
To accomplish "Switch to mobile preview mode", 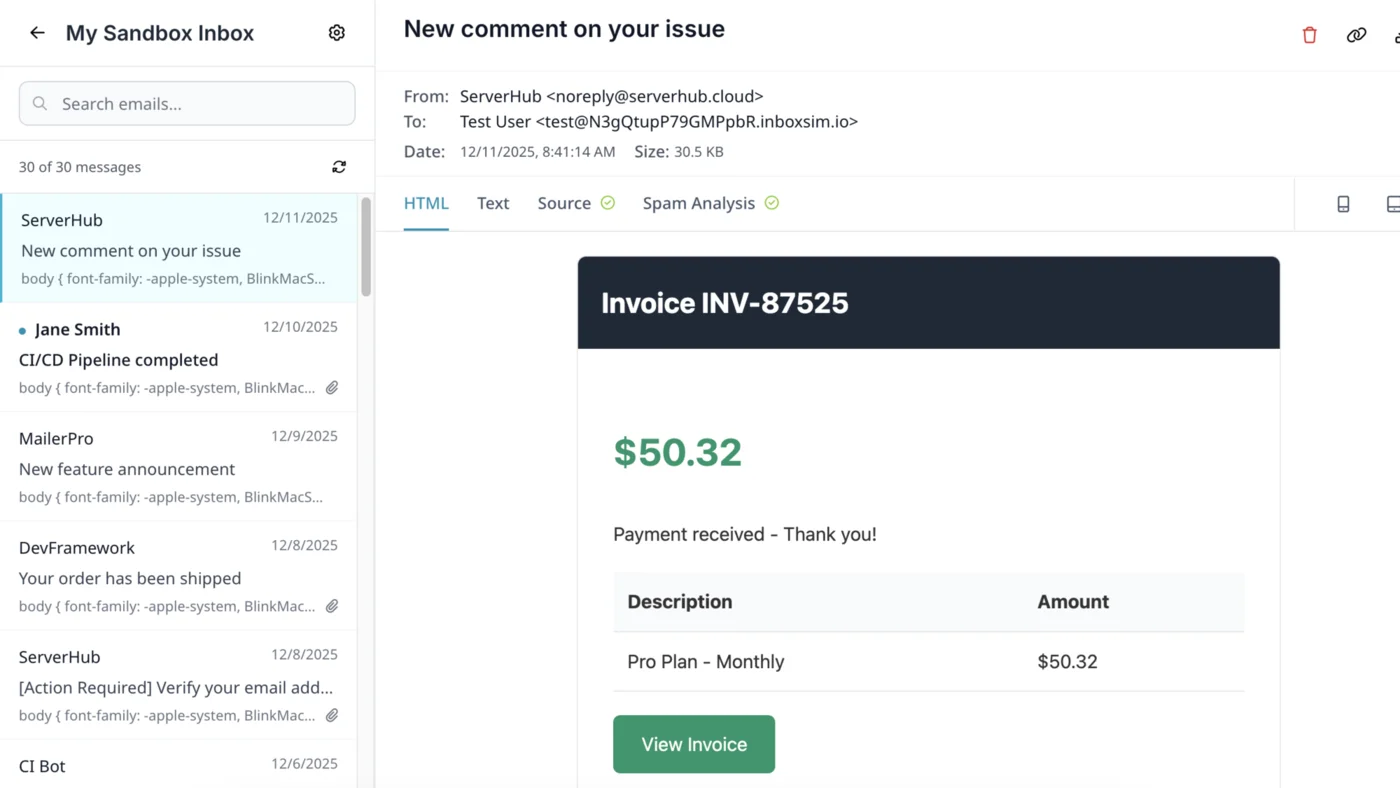I will (x=1343, y=203).
